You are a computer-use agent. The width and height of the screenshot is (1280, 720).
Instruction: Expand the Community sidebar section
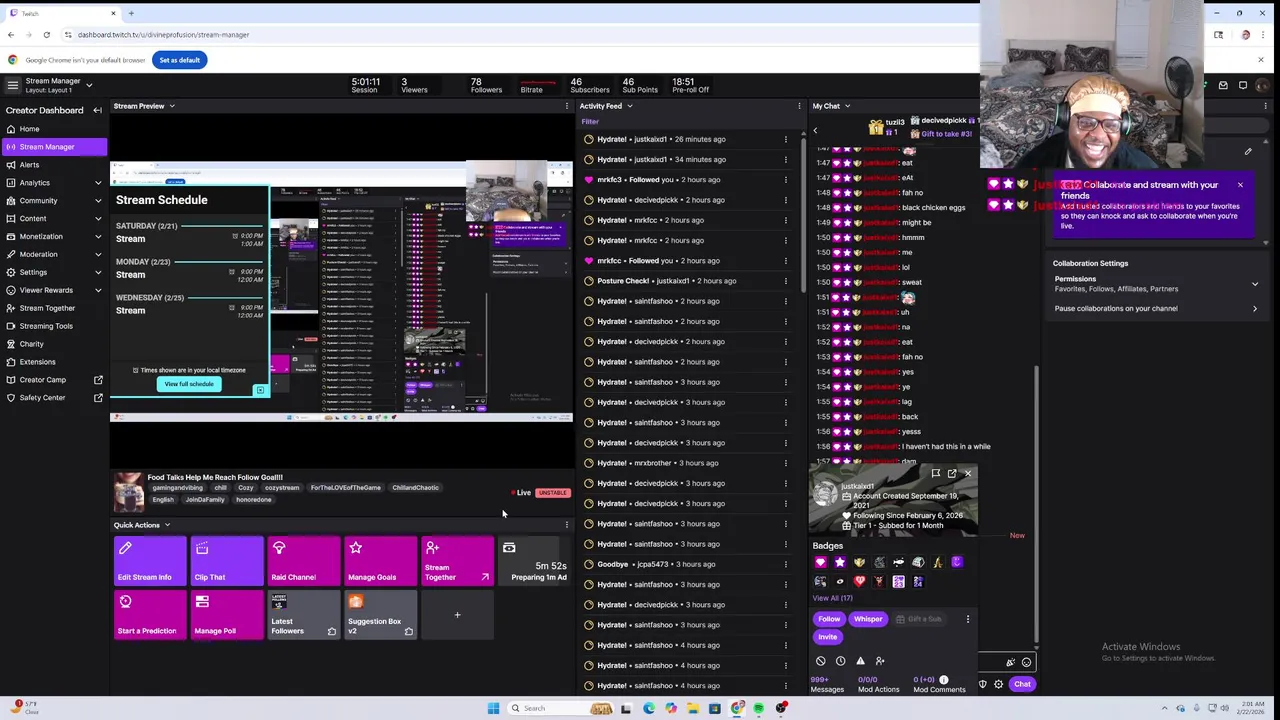(98, 201)
